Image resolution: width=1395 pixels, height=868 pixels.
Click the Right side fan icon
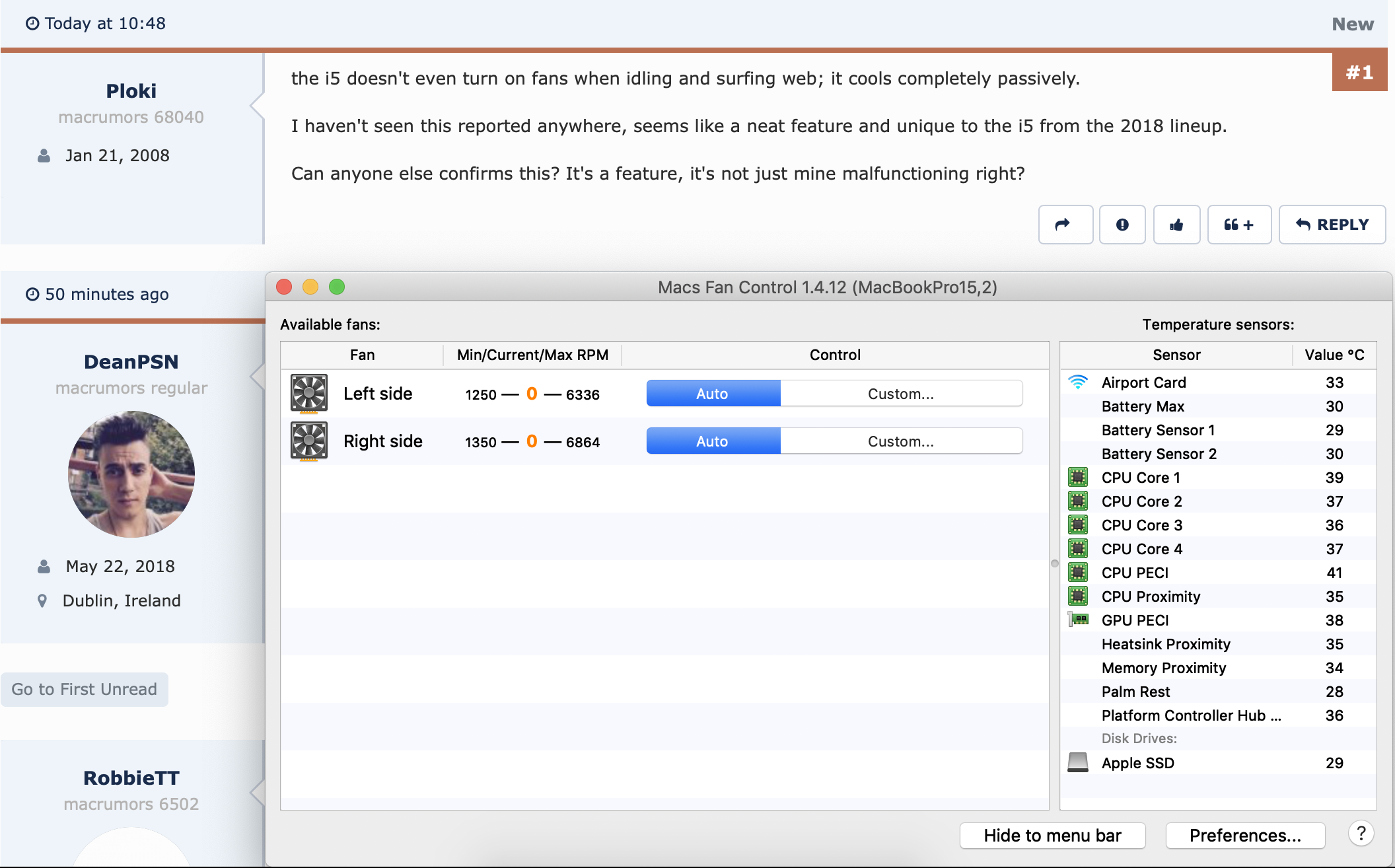pos(308,441)
